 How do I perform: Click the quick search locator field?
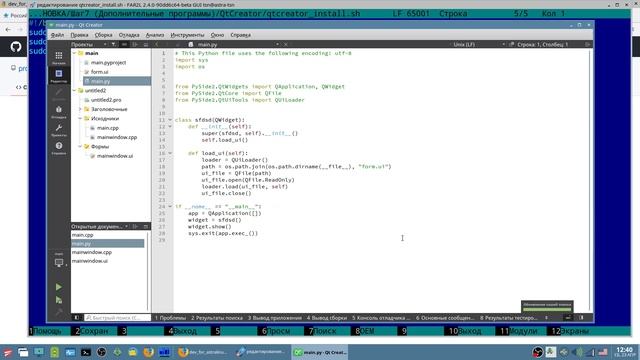pos(117,318)
